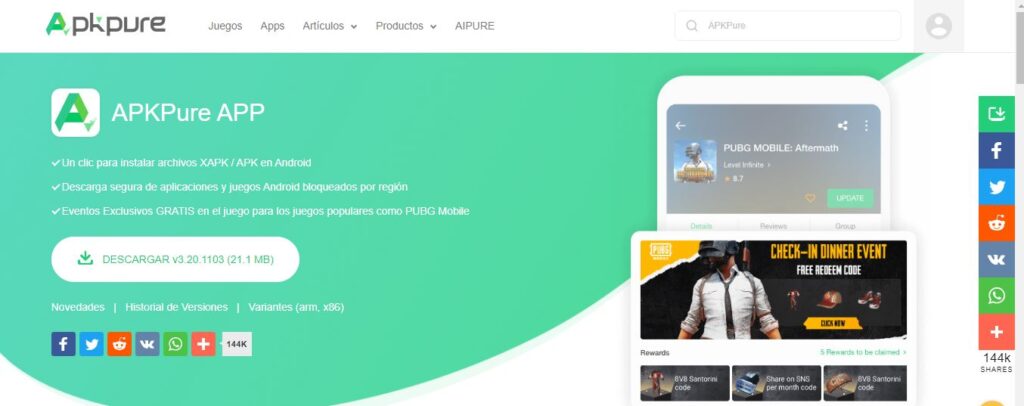1024x406 pixels.
Task: Click sidebar Twitter share button
Action: tap(997, 187)
